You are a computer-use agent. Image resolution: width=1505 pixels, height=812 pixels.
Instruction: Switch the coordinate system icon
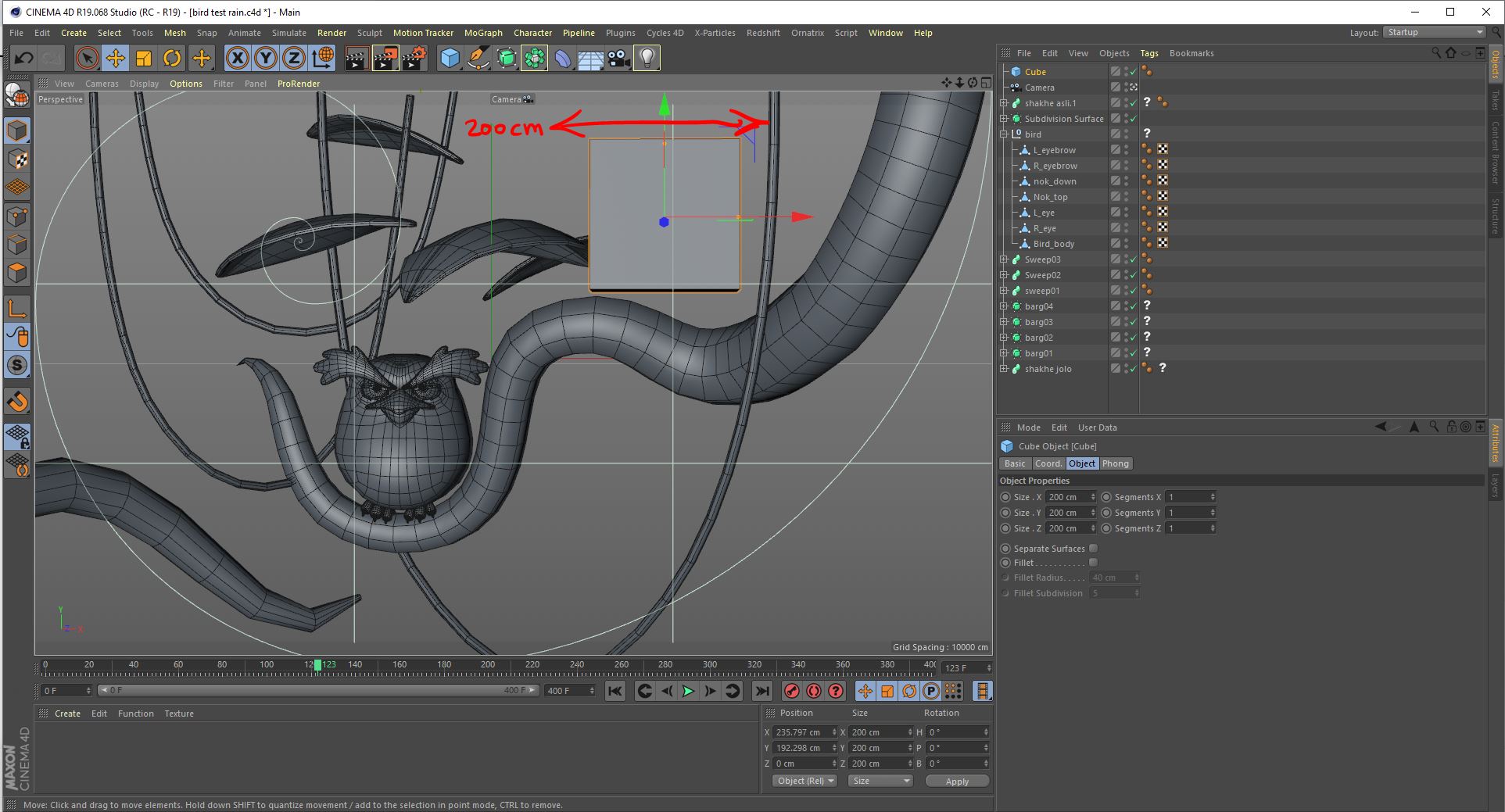coord(322,58)
